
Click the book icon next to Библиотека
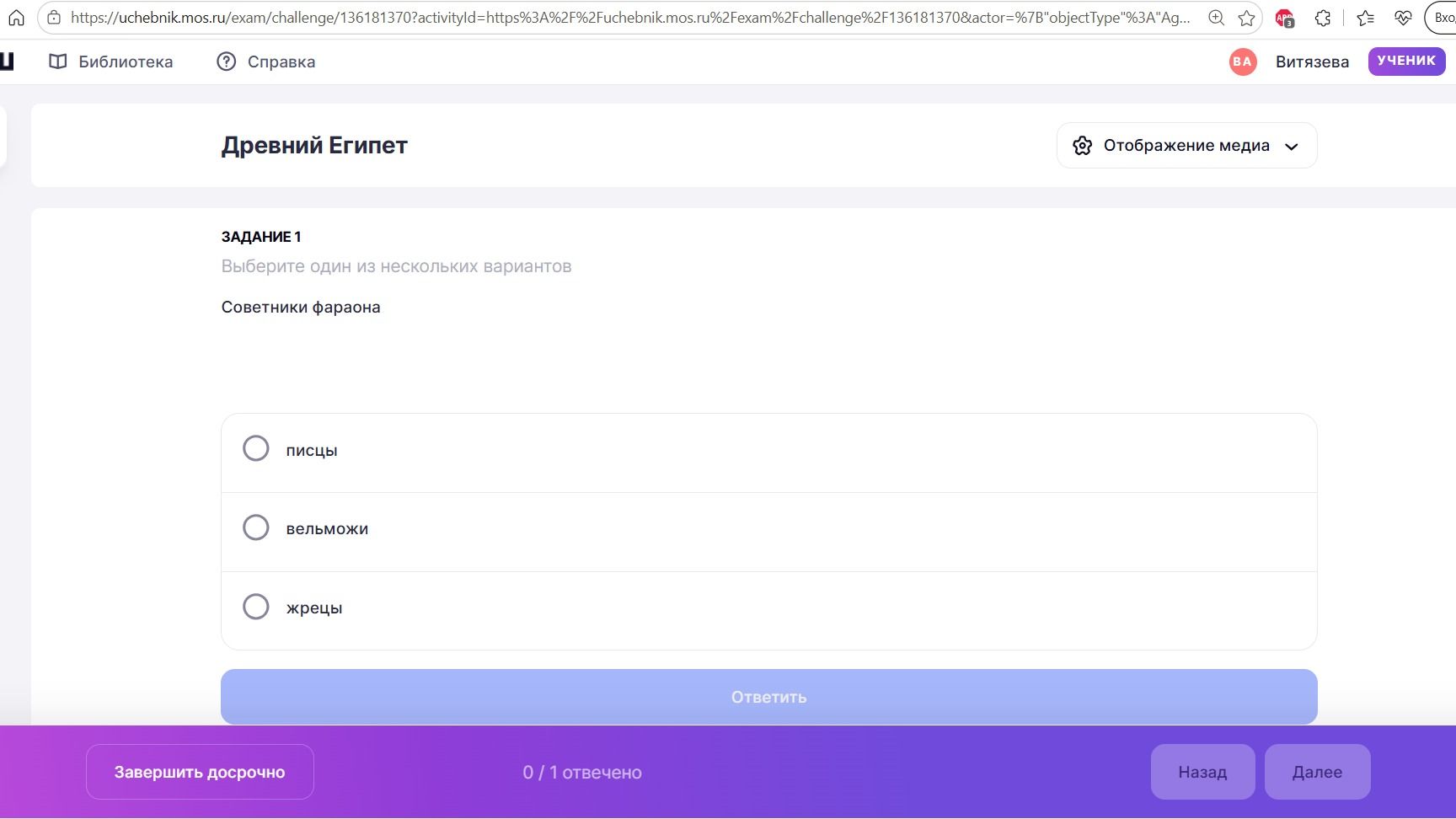57,62
